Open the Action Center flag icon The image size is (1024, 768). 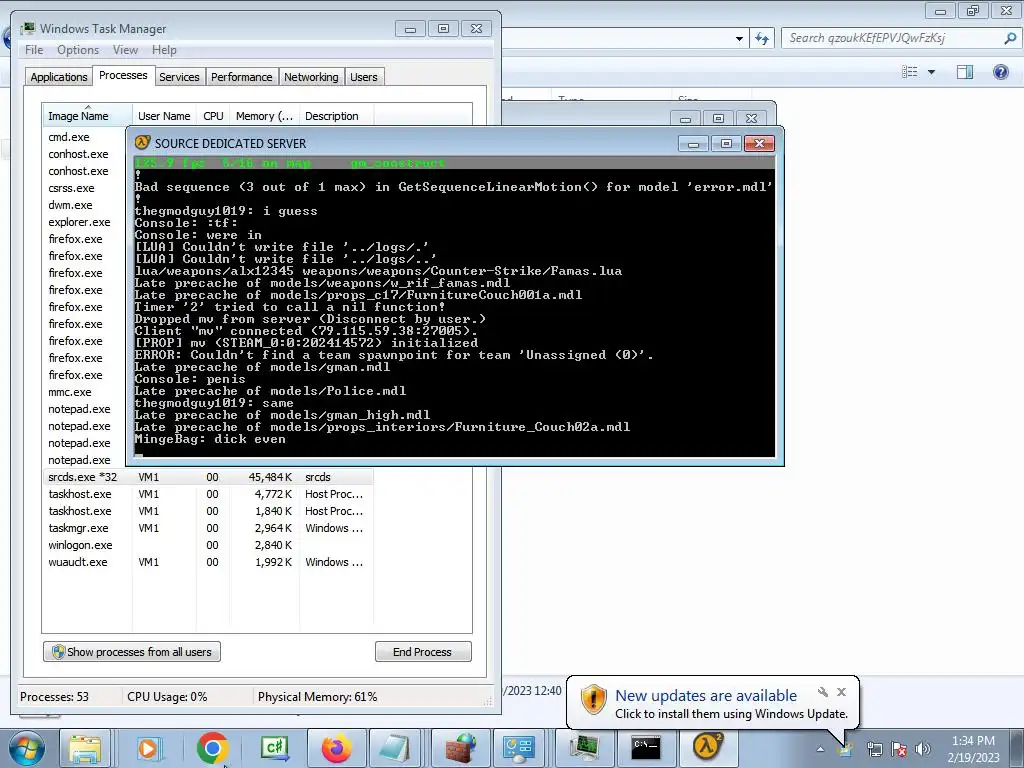point(899,749)
